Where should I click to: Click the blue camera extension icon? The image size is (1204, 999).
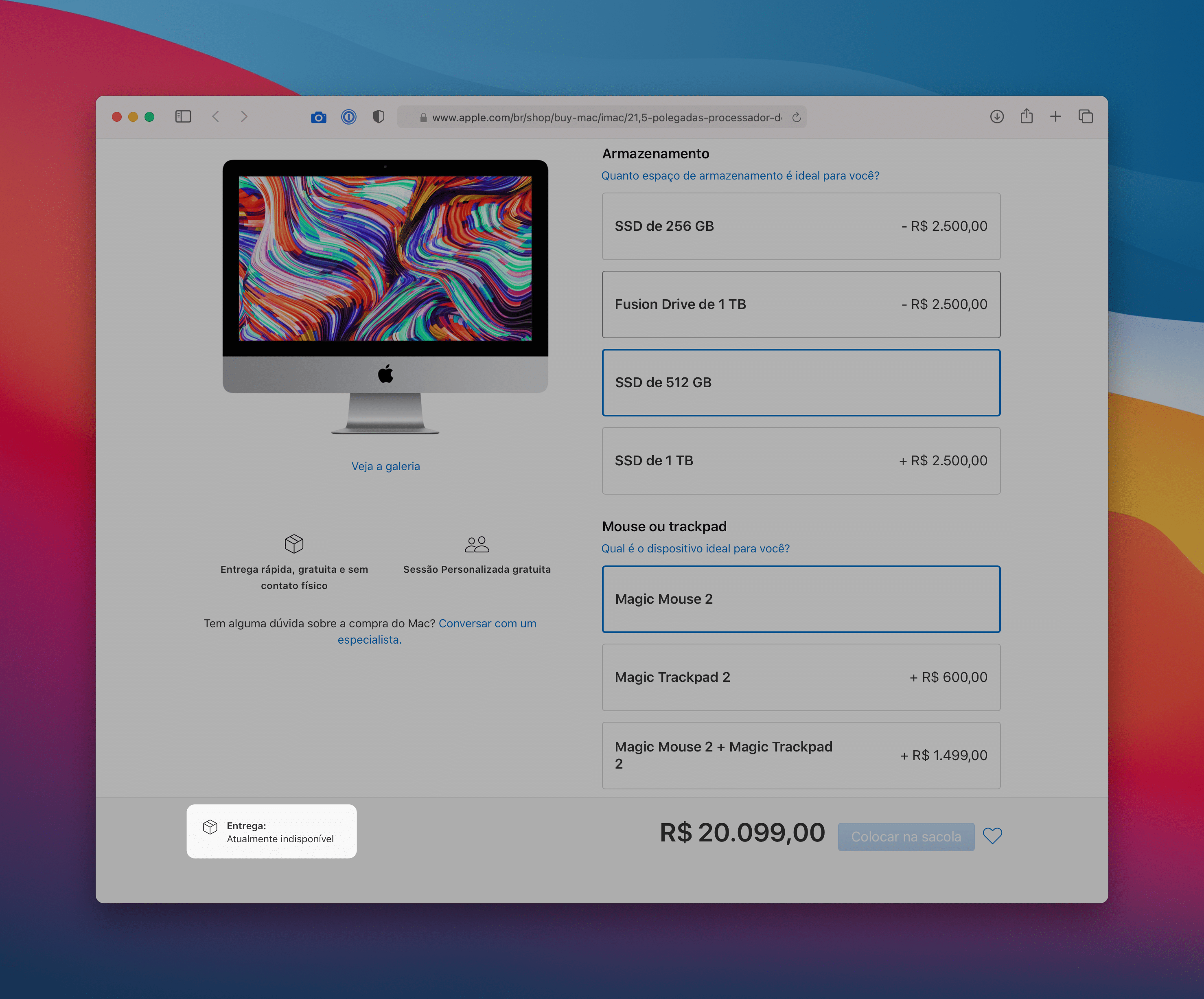coord(319,117)
